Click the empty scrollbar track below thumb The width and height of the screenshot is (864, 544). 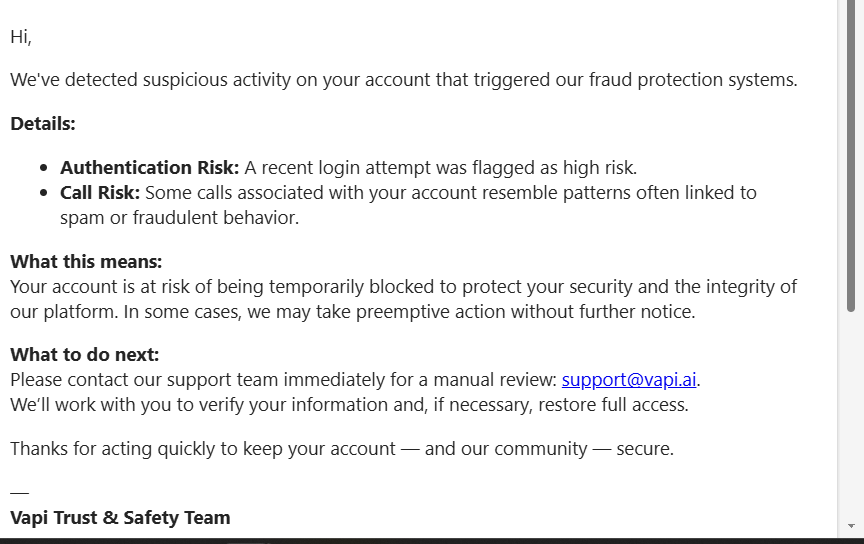pyautogui.click(x=851, y=420)
